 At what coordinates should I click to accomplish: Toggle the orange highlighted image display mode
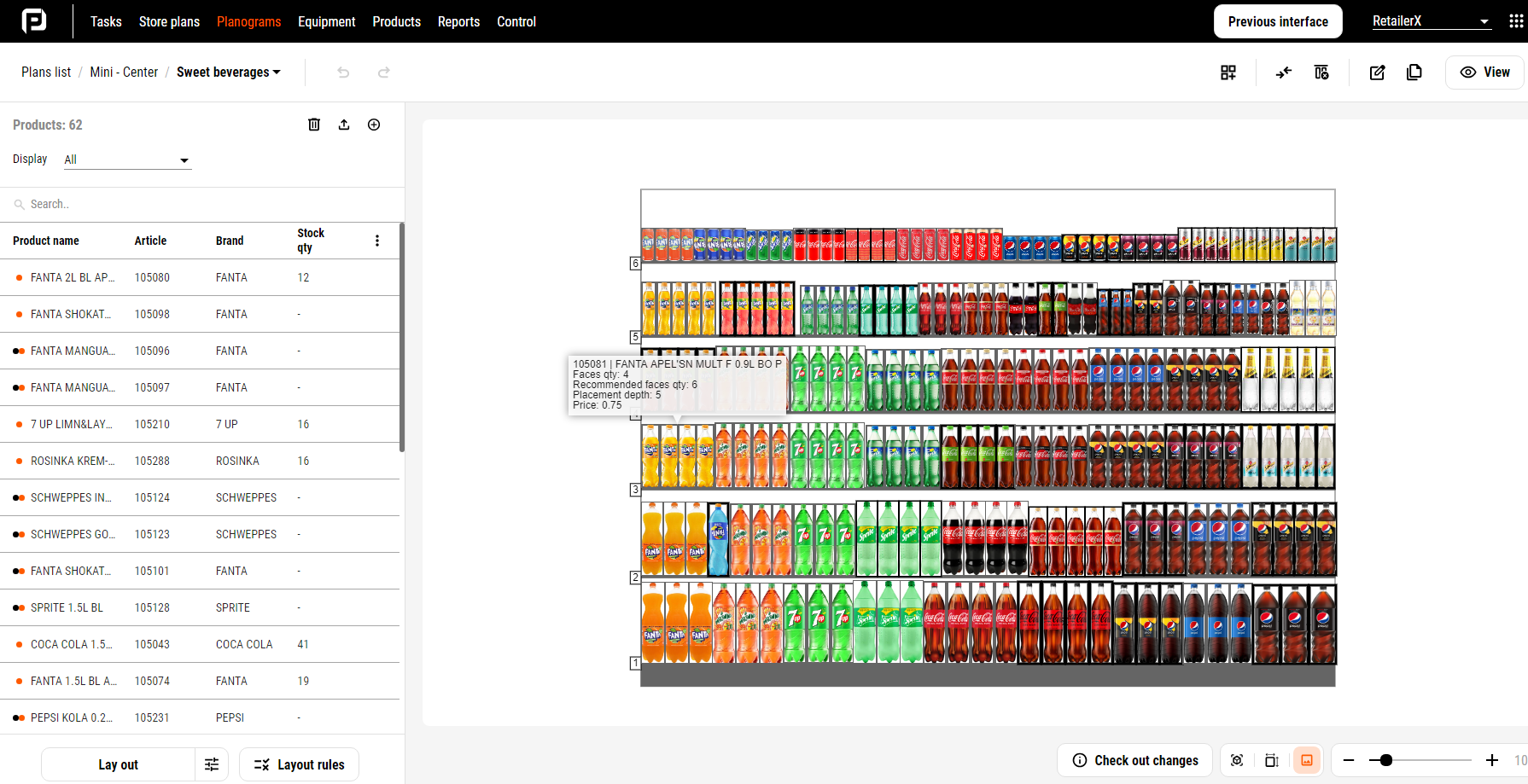[1307, 760]
